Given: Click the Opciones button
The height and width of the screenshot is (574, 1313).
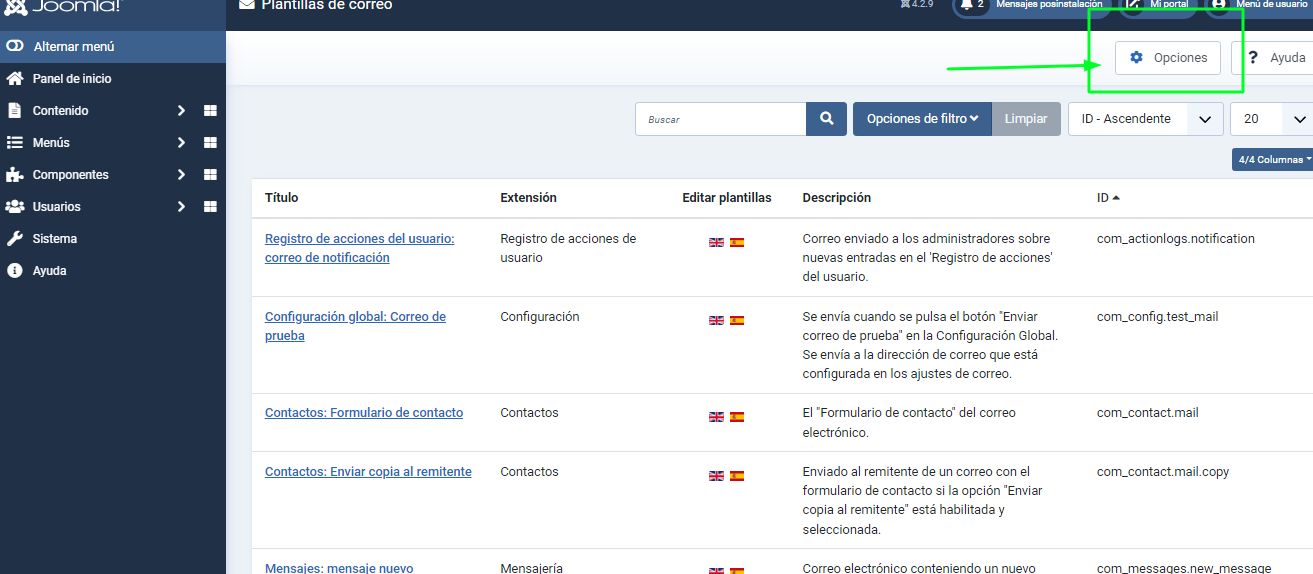Looking at the screenshot, I should click(1168, 58).
